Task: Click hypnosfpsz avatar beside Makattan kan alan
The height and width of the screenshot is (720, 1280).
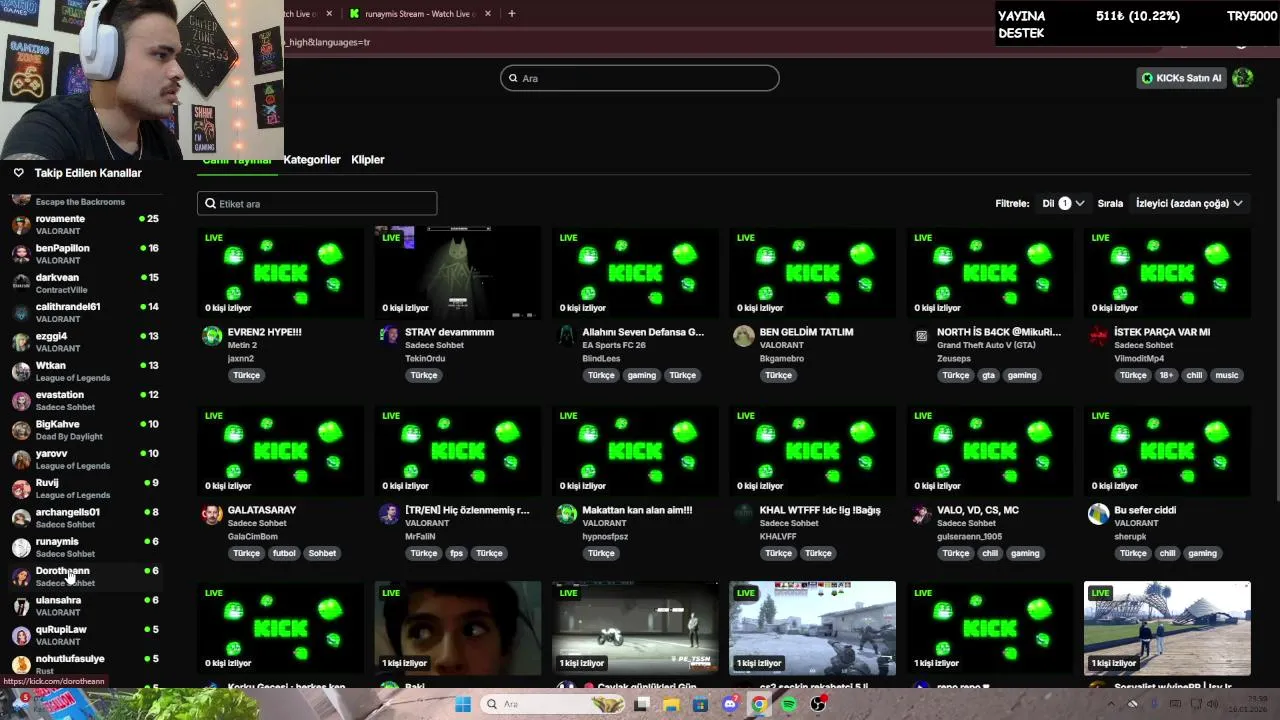Action: click(x=567, y=514)
